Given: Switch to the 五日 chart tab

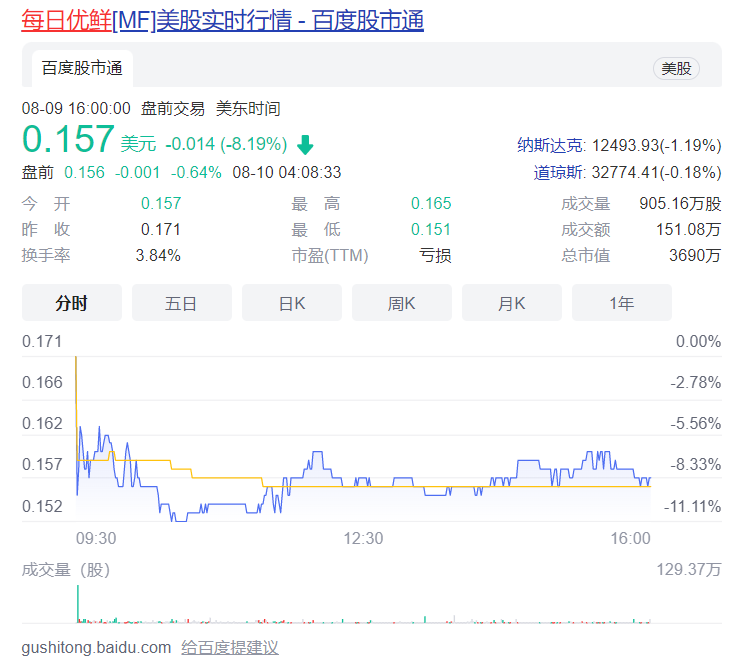Looking at the screenshot, I should pyautogui.click(x=181, y=303).
